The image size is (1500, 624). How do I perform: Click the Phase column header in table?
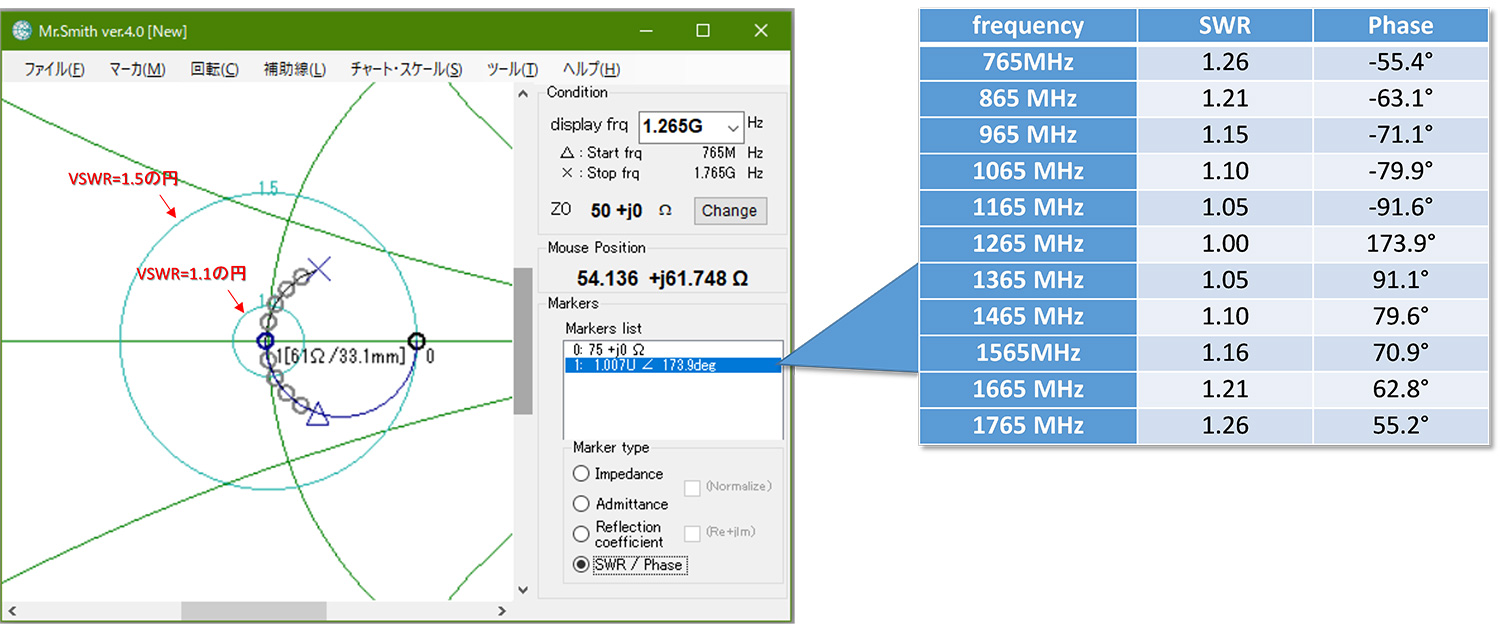pos(1401,26)
